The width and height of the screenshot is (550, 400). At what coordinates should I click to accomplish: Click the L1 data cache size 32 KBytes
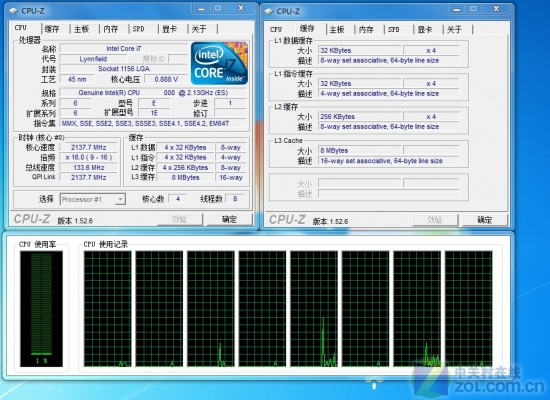tap(360, 50)
